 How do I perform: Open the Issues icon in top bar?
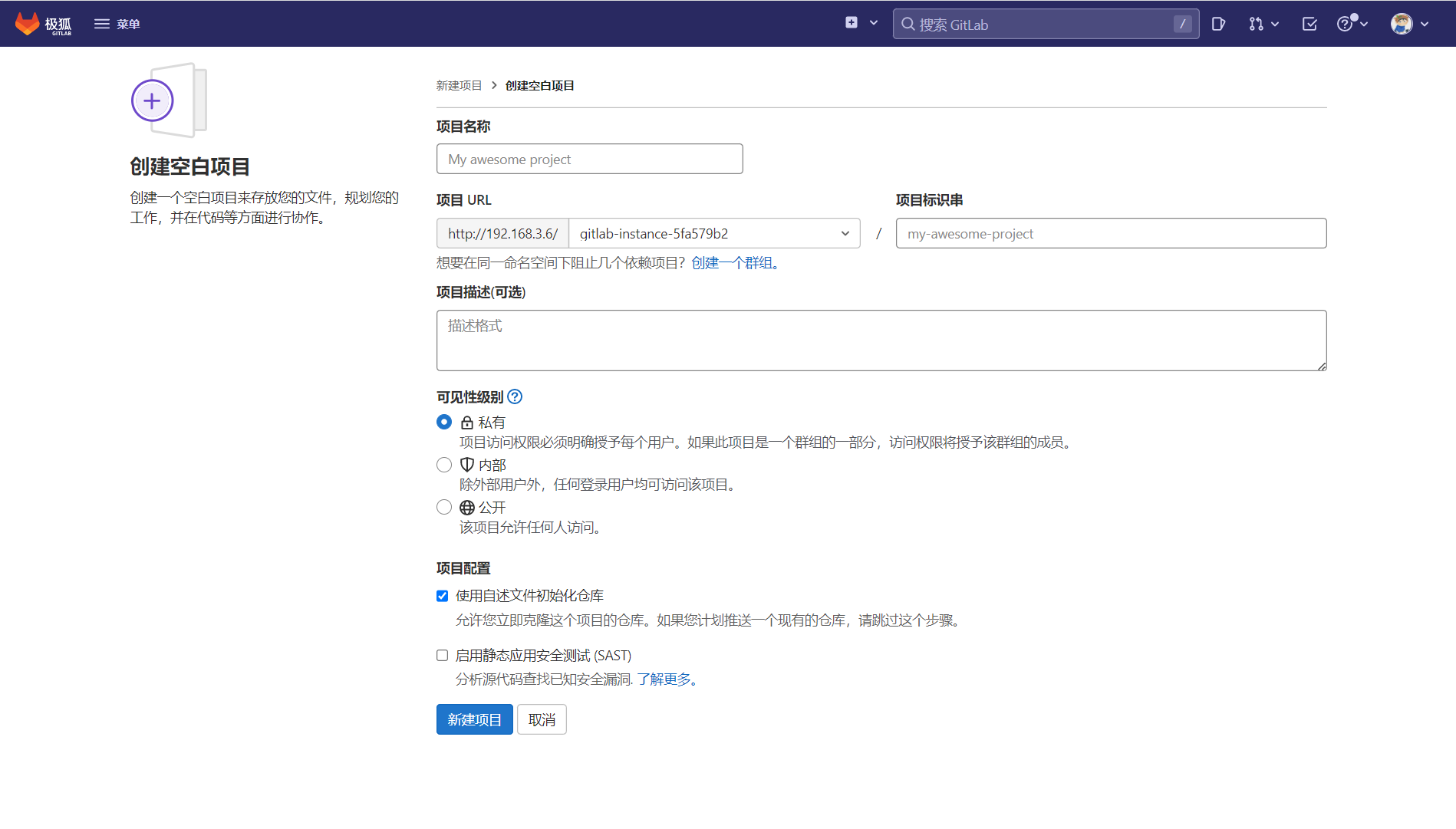1218,24
